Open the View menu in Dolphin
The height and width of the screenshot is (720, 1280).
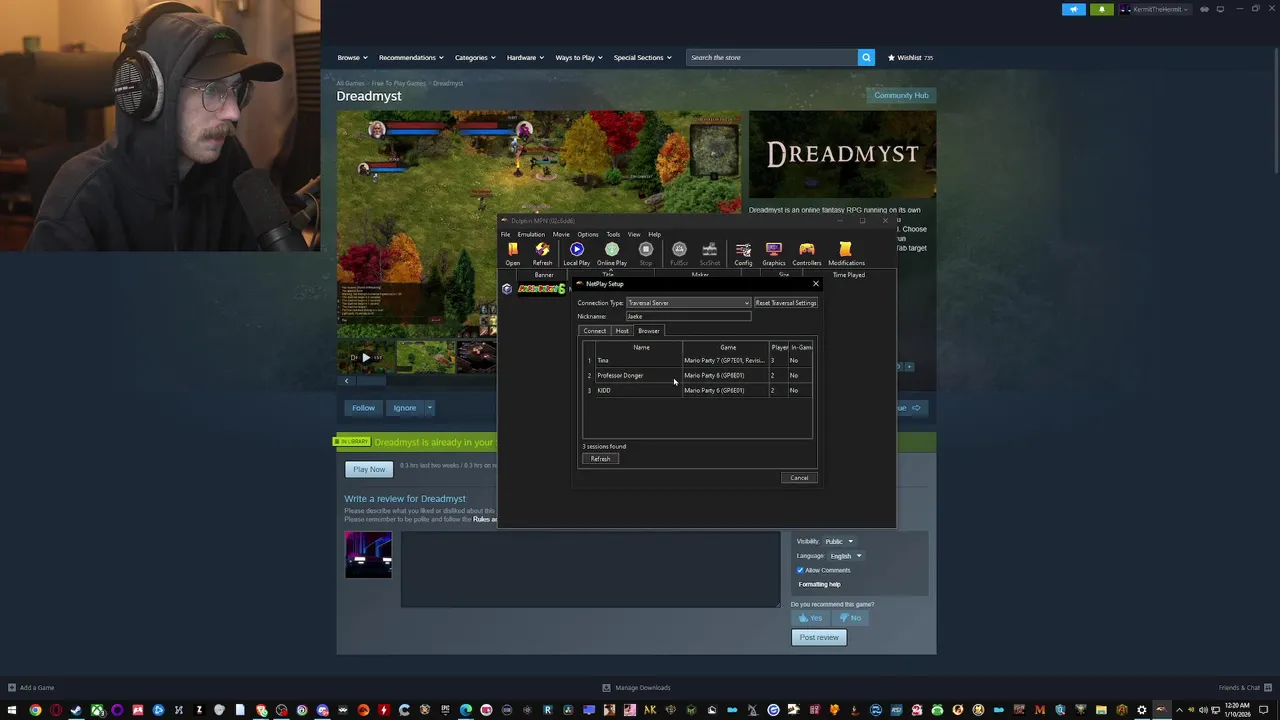(x=634, y=234)
